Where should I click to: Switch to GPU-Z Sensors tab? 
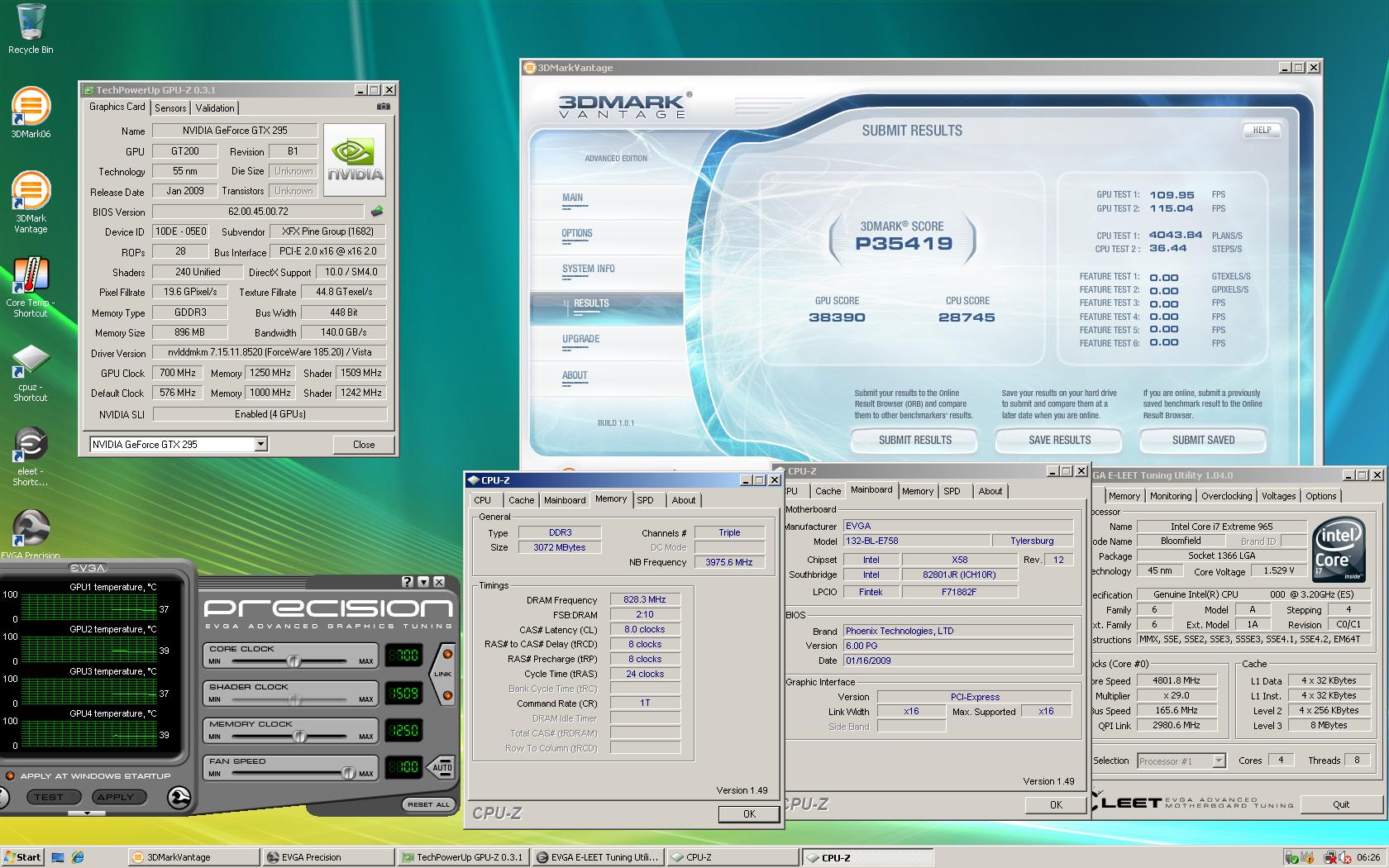click(x=170, y=108)
